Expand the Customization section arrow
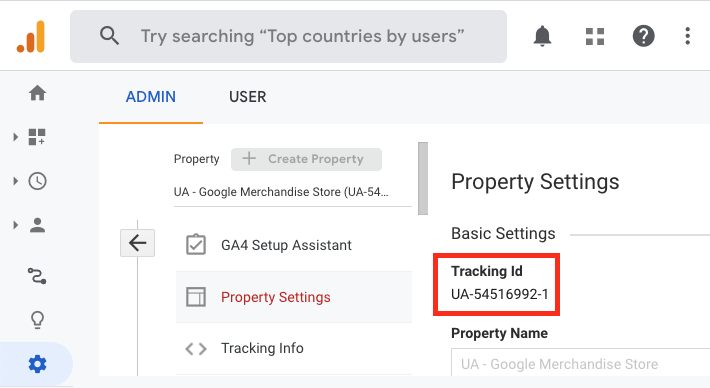This screenshot has width=710, height=388. 15,137
